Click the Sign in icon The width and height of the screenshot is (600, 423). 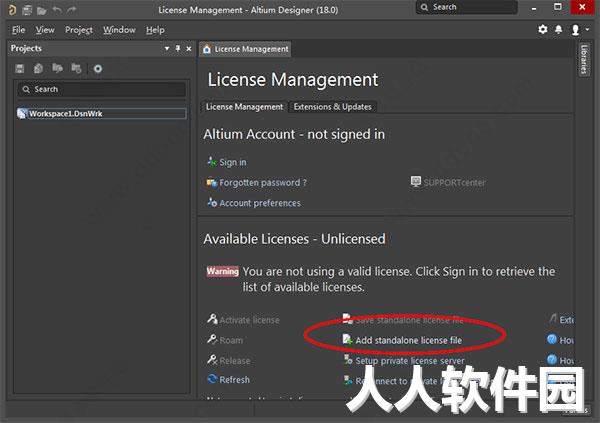212,162
